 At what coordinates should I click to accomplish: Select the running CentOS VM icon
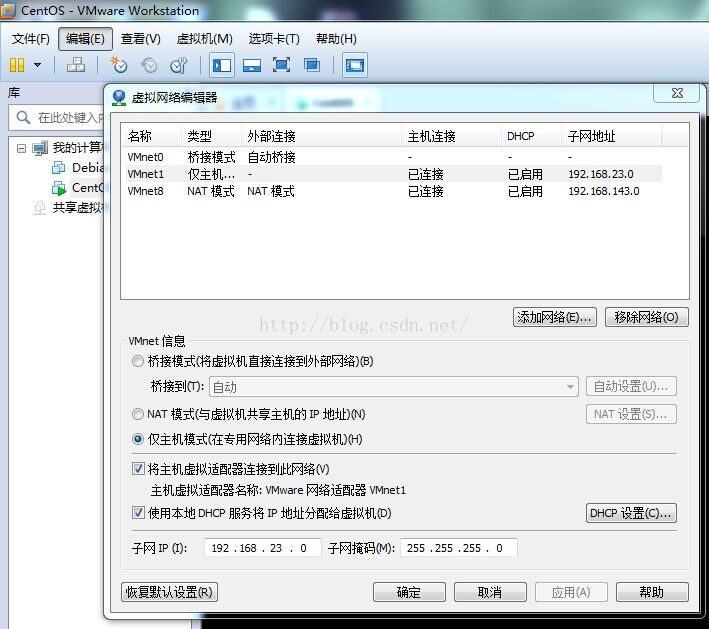59,188
